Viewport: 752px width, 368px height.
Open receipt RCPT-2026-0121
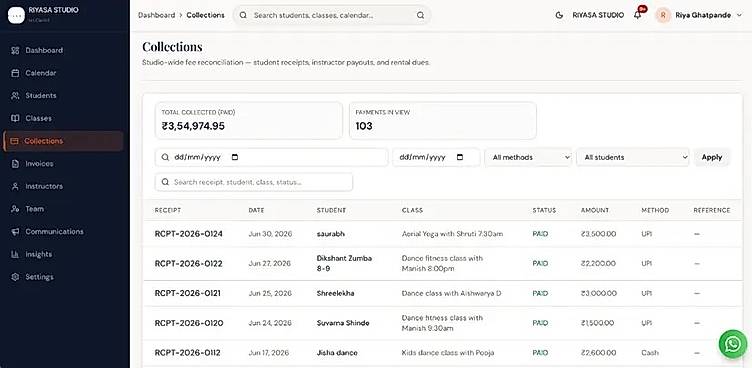tap(188, 293)
